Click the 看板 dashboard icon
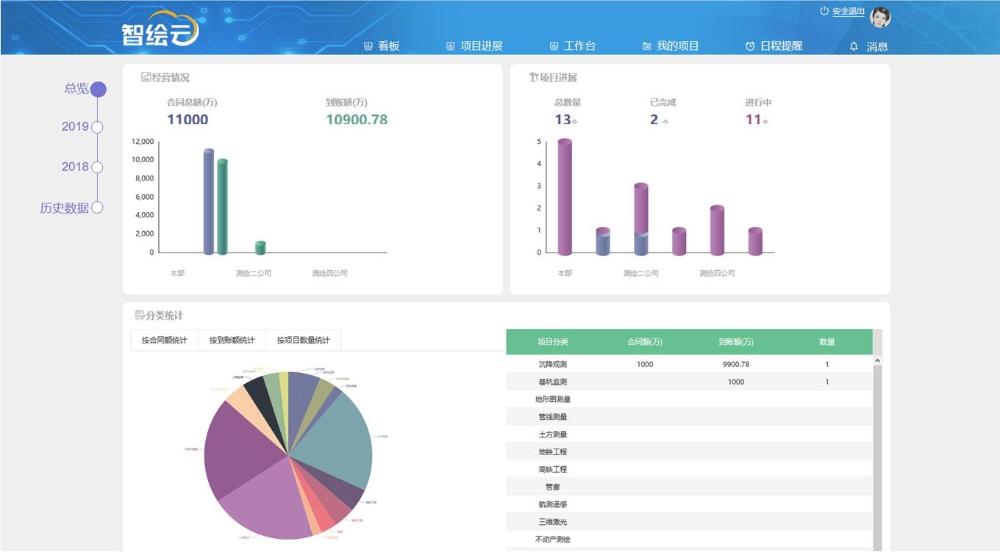The image size is (1000, 552). coord(368,46)
